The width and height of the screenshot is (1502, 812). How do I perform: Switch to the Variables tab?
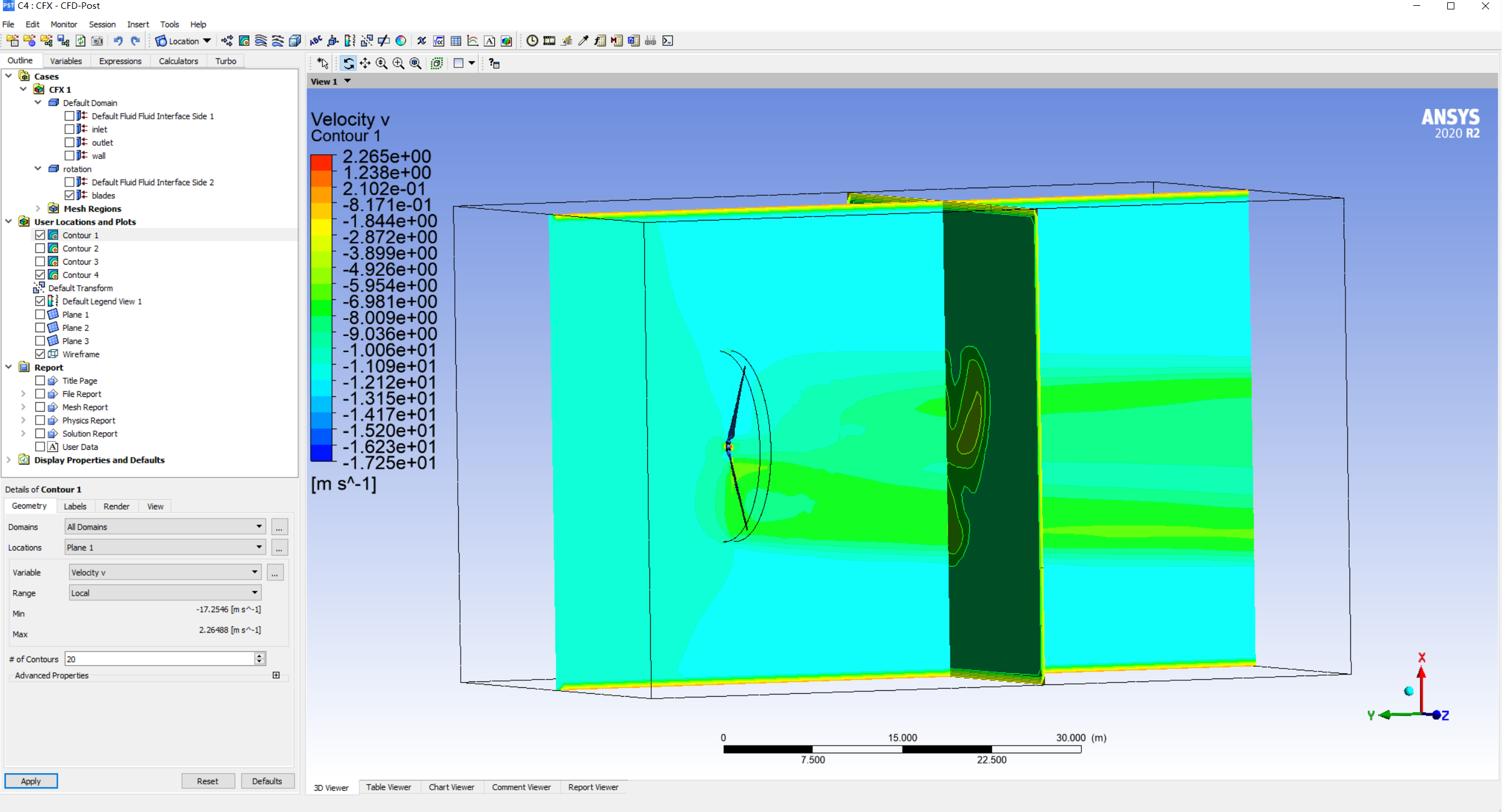pos(66,61)
